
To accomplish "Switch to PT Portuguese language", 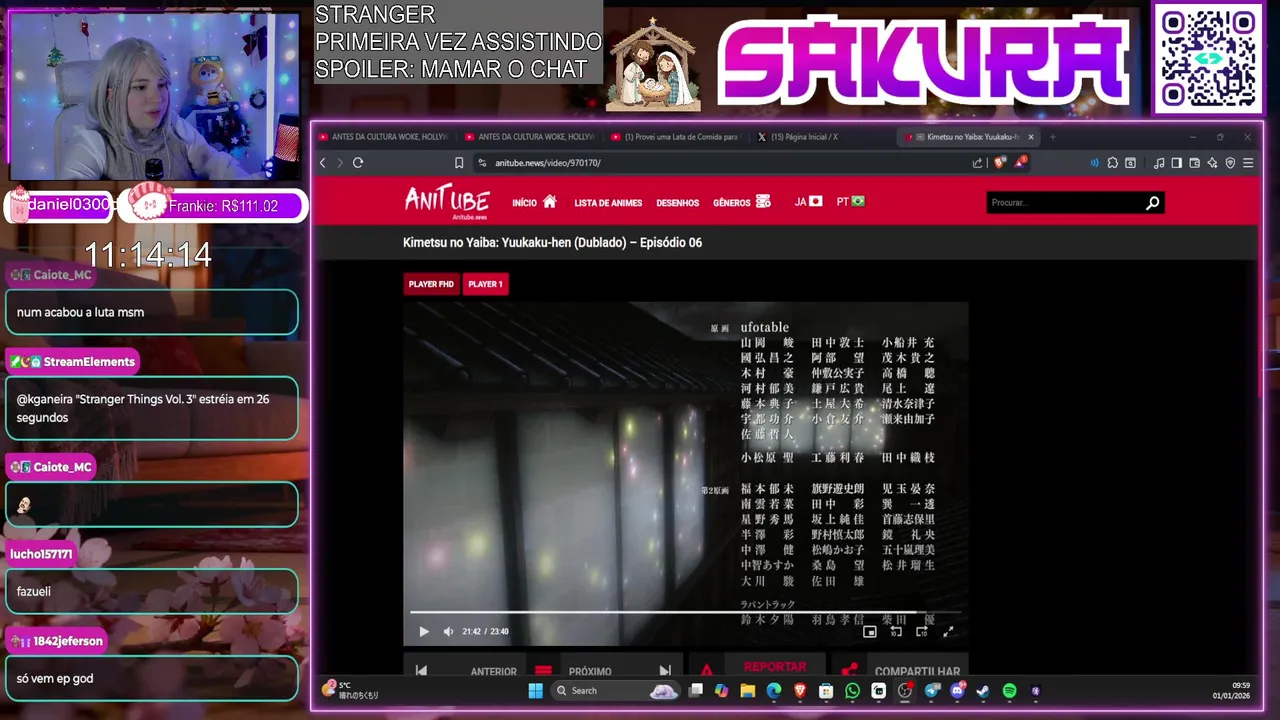I will point(850,202).
